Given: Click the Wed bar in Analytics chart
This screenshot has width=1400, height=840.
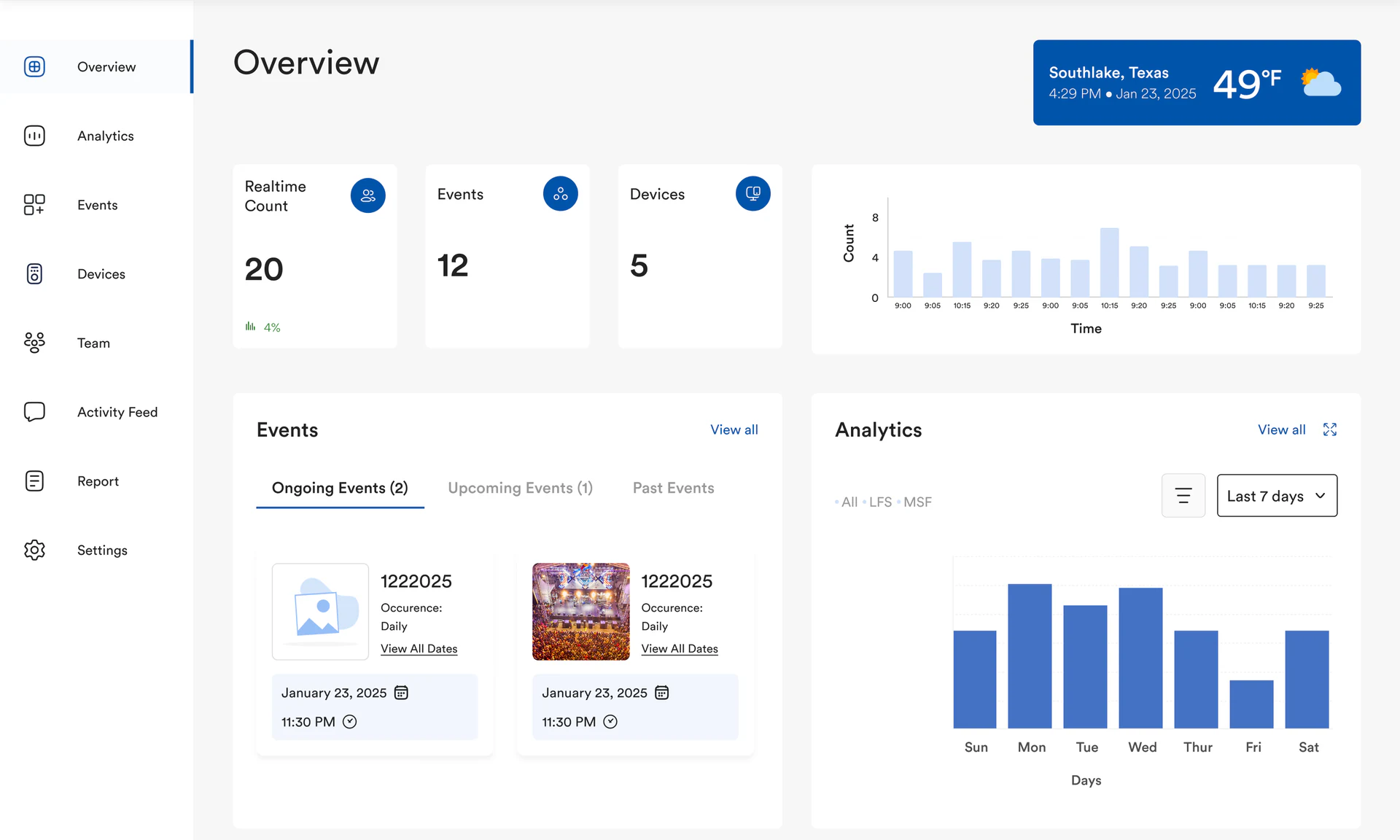Looking at the screenshot, I should [1141, 658].
